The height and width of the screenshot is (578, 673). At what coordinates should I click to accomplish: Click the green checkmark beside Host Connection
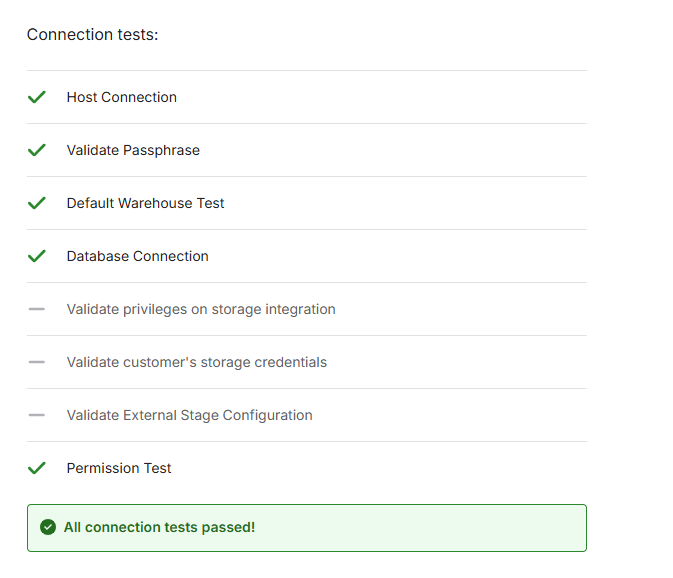coord(37,97)
